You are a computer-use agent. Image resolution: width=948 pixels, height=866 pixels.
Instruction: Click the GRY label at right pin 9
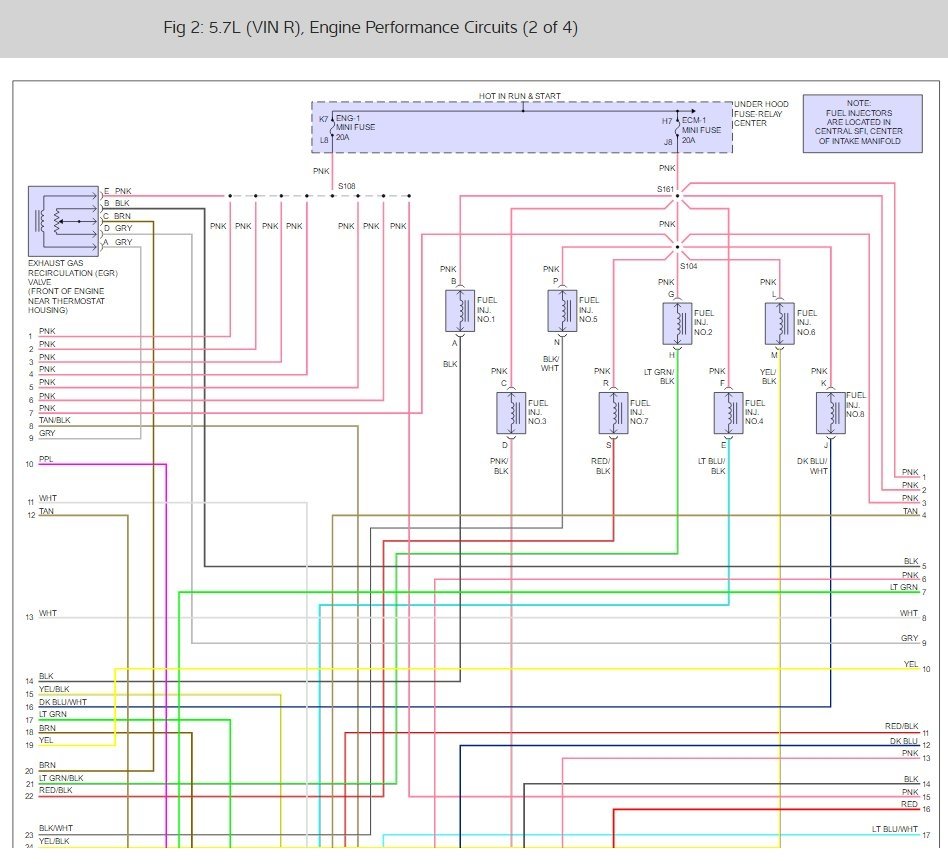[909, 639]
